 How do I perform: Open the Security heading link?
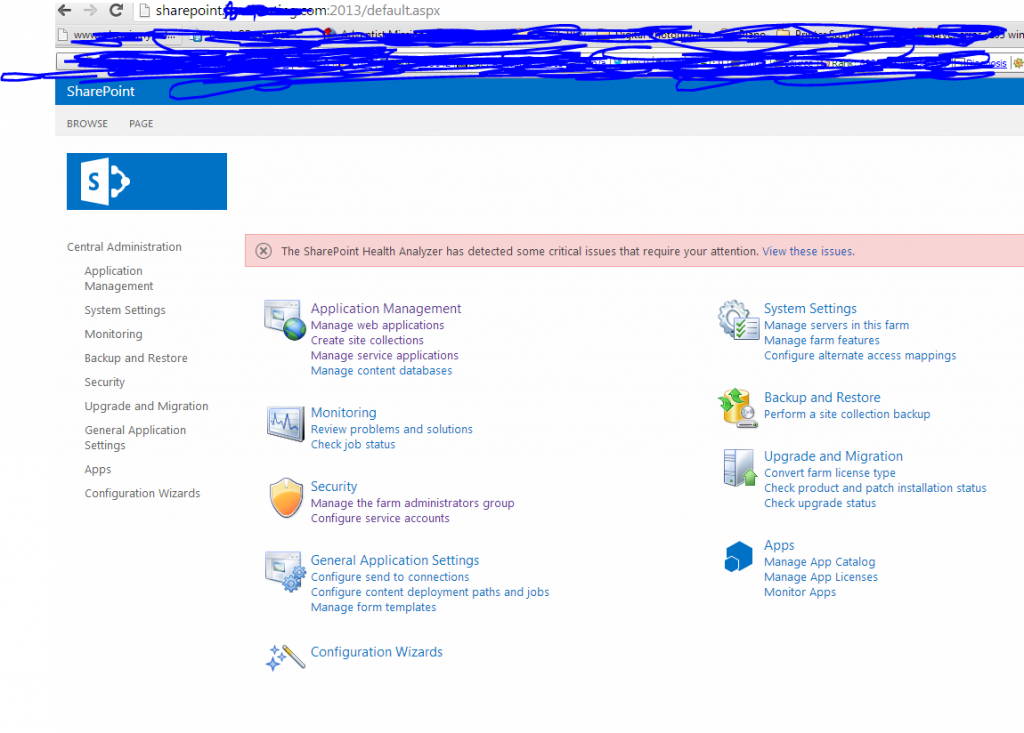point(334,487)
